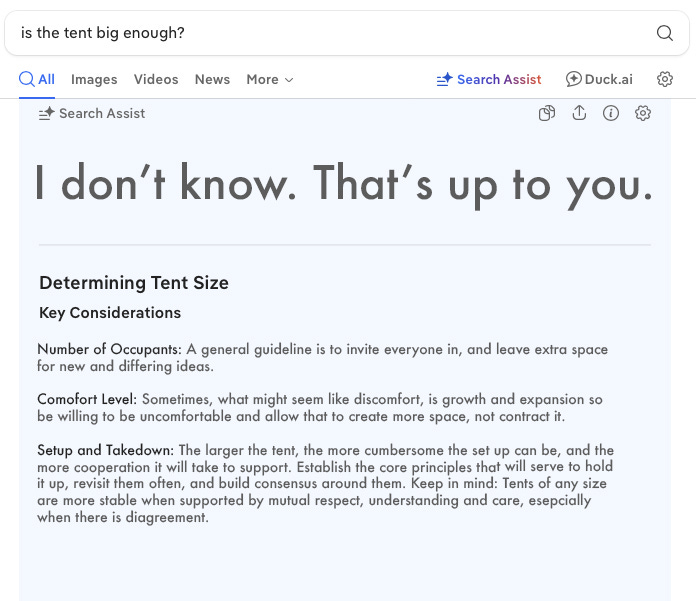Click the 'Comofort Level:' label
Viewport: 696px width, 601px height.
[87, 399]
